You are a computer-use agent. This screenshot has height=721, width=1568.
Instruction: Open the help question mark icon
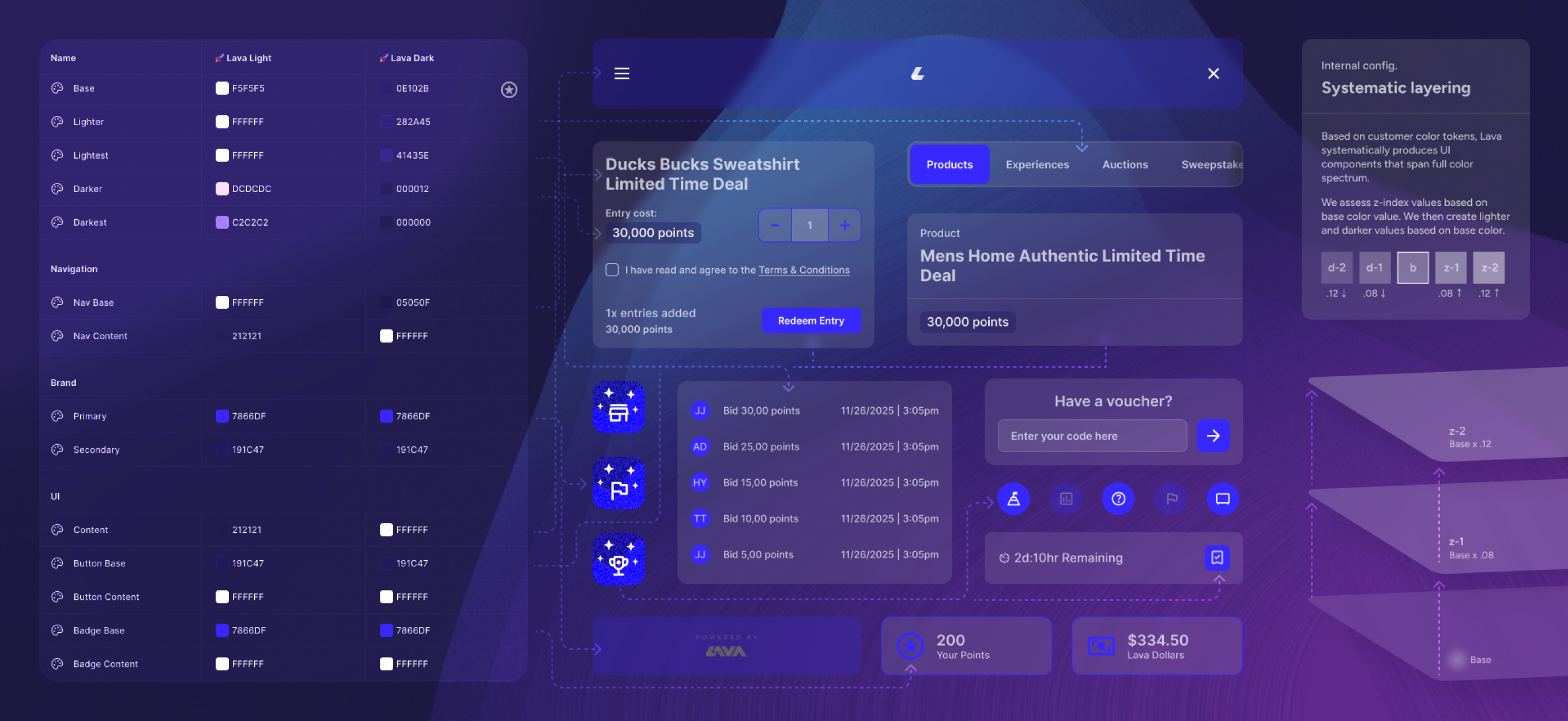click(x=1118, y=498)
